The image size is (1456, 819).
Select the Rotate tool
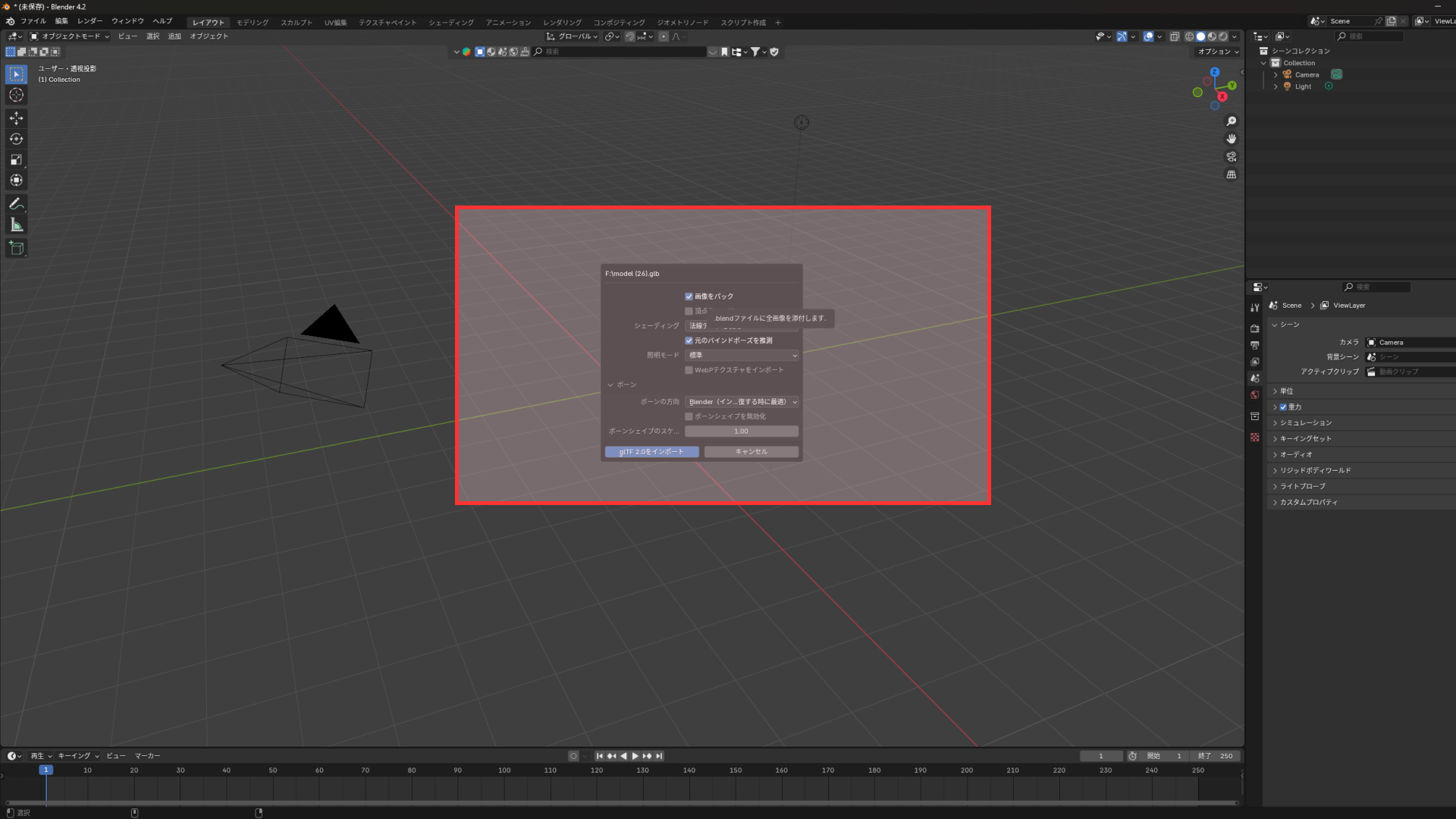(x=16, y=139)
